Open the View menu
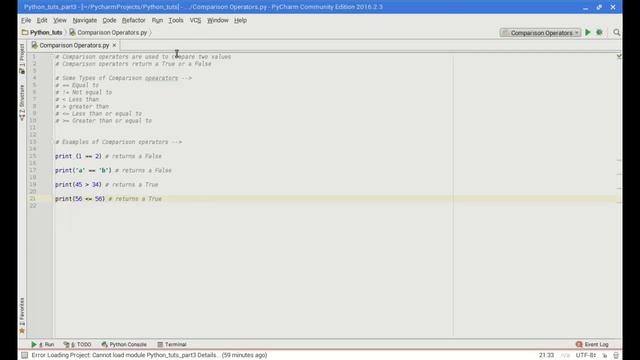Viewport: 640px width, 360px height. pos(60,20)
